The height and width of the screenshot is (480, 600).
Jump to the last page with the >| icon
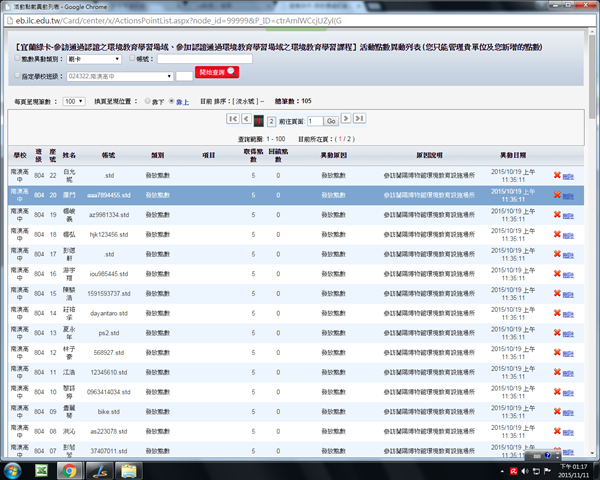(359, 118)
